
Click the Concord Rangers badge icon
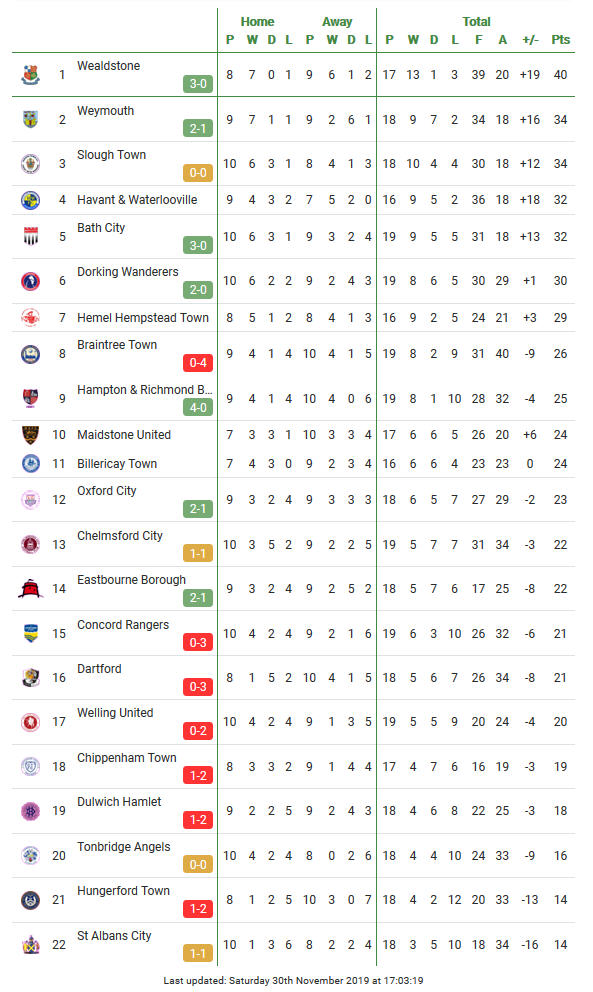[x=30, y=633]
